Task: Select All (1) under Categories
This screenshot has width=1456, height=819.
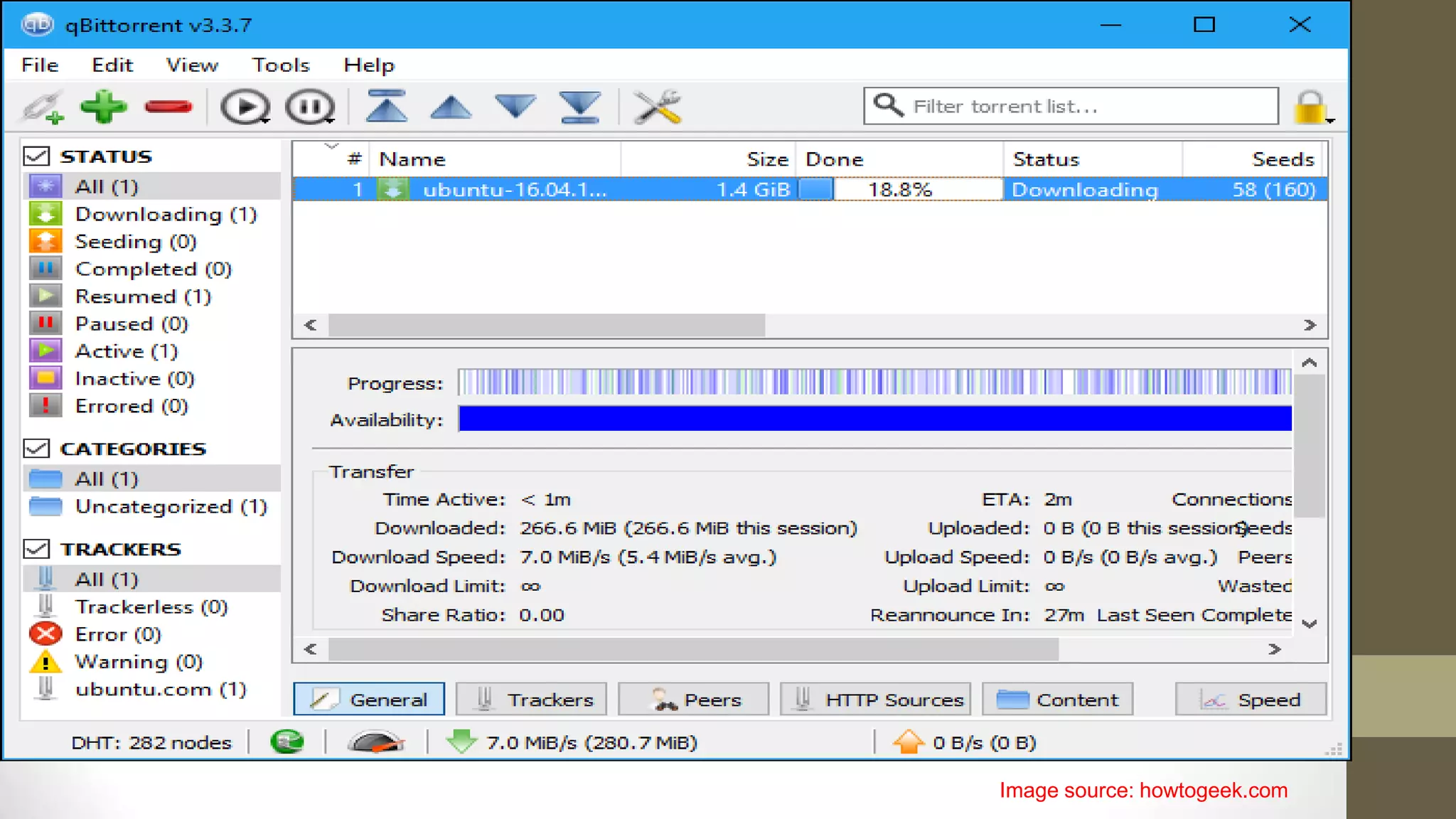Action: [x=152, y=478]
